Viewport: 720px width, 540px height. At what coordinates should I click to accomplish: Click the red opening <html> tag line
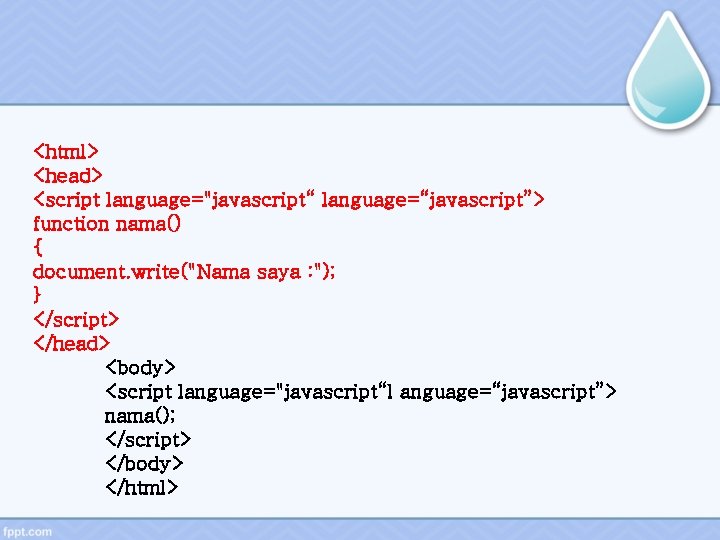66,152
